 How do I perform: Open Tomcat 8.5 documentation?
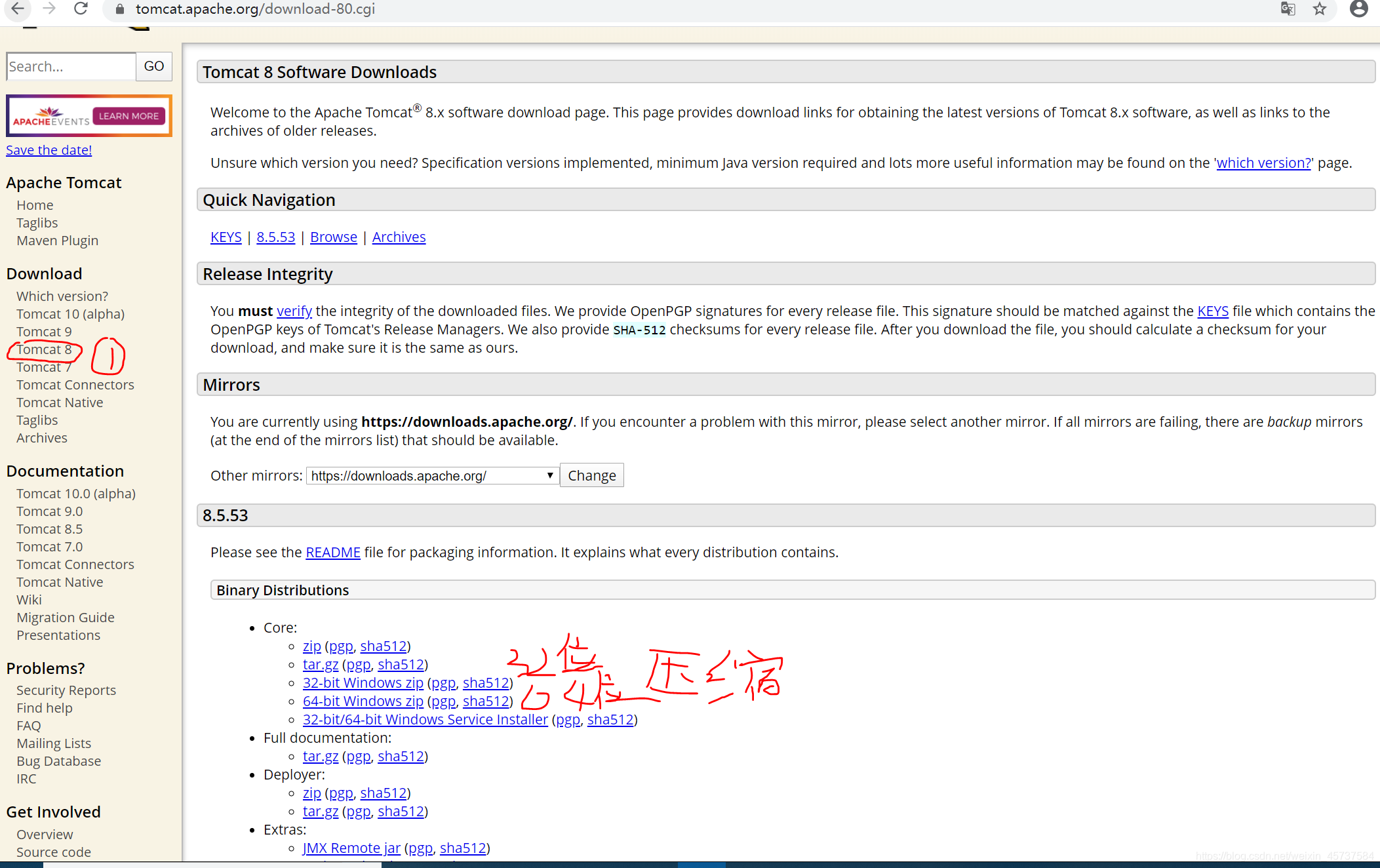pos(50,529)
